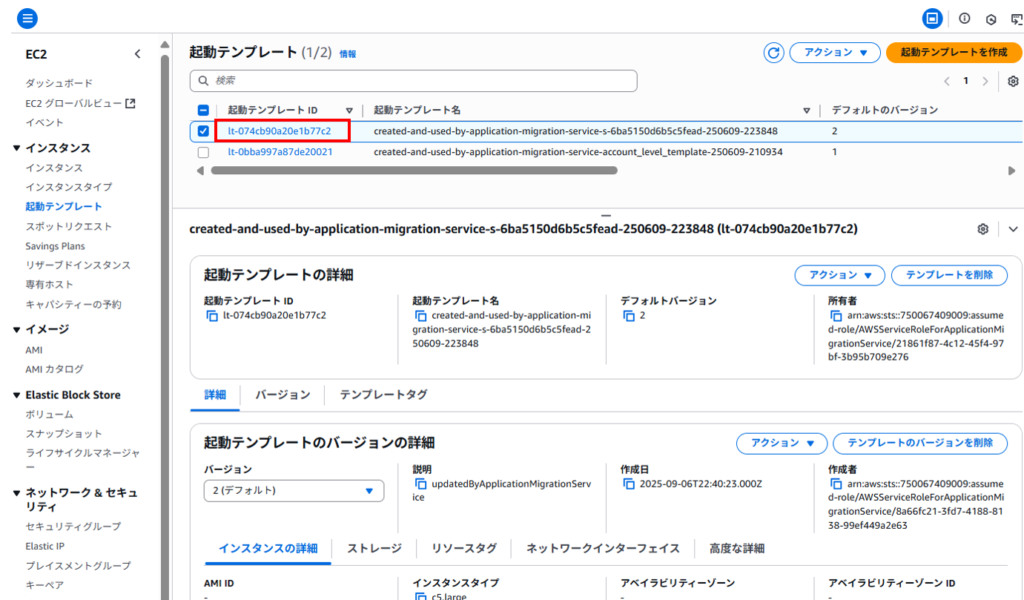
Task: Open the ストレージ tab
Action: tap(374, 548)
